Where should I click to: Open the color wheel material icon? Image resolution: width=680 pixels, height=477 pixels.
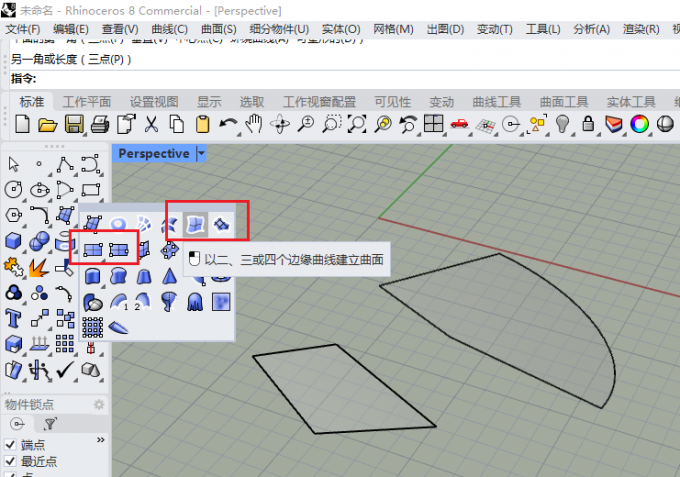(x=639, y=124)
